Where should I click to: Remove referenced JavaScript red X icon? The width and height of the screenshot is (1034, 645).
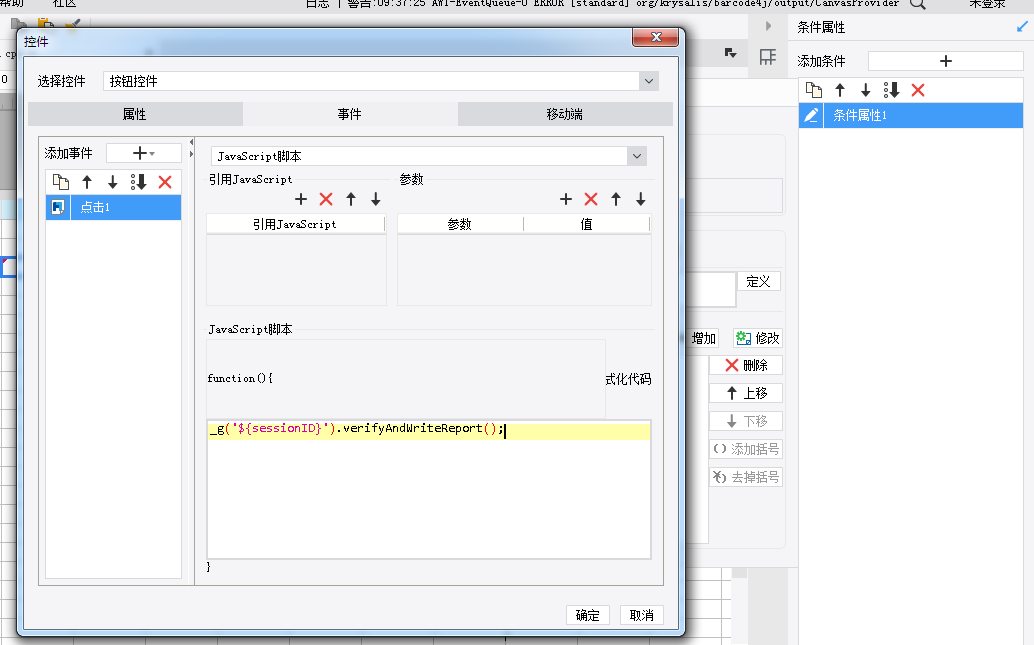326,199
